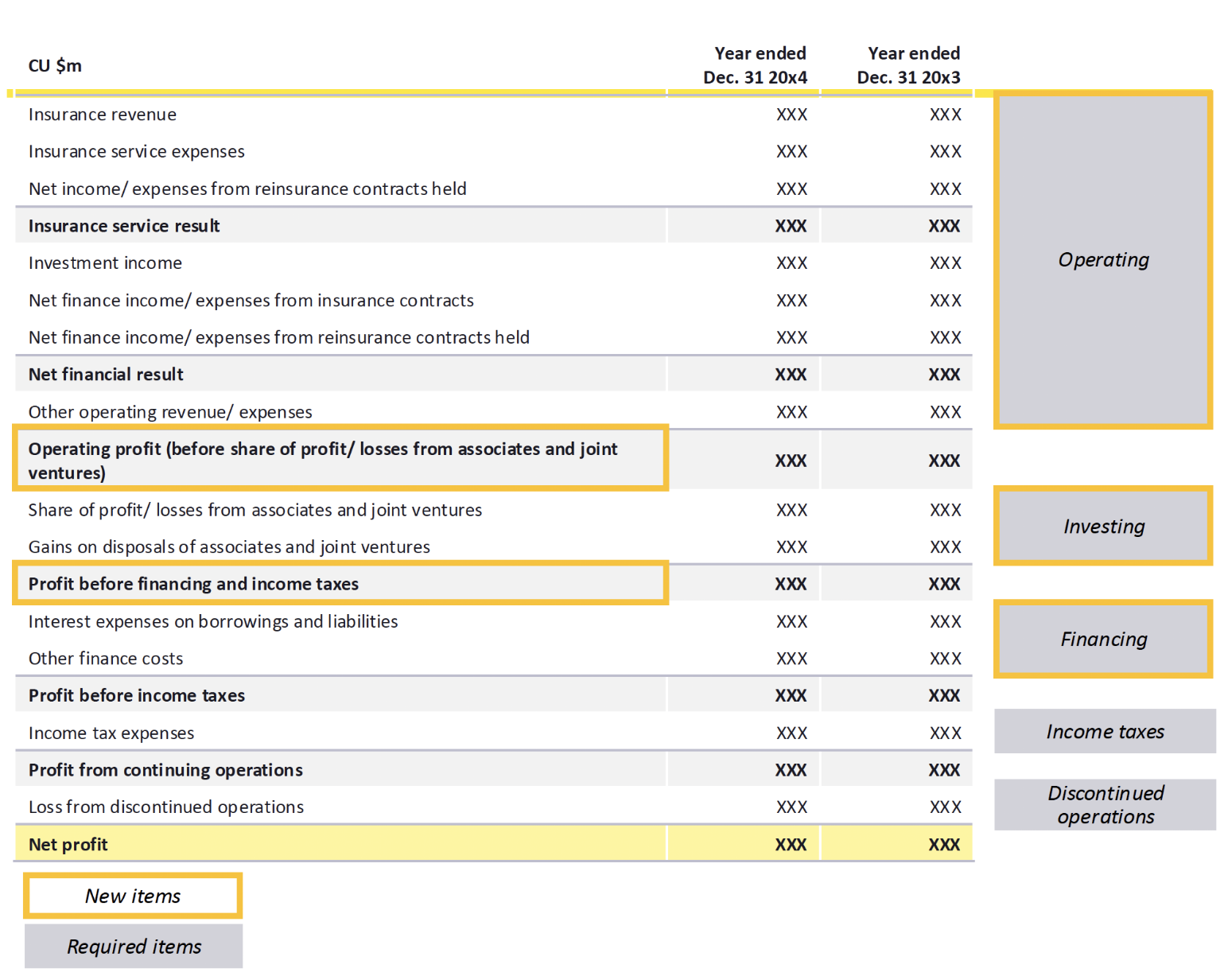This screenshot has width=1228, height=980.
Task: Select the highlighted Operating profit row label
Action: pos(322,460)
